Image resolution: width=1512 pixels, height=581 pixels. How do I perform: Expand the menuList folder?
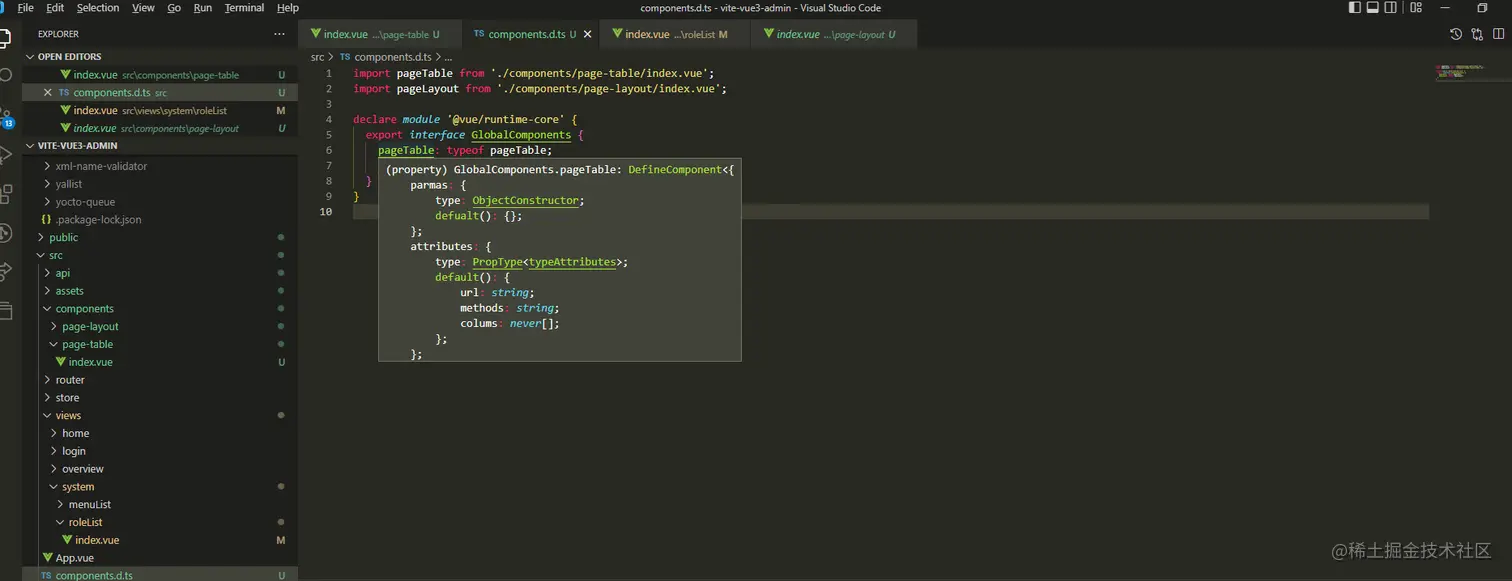pyautogui.click(x=160, y=505)
